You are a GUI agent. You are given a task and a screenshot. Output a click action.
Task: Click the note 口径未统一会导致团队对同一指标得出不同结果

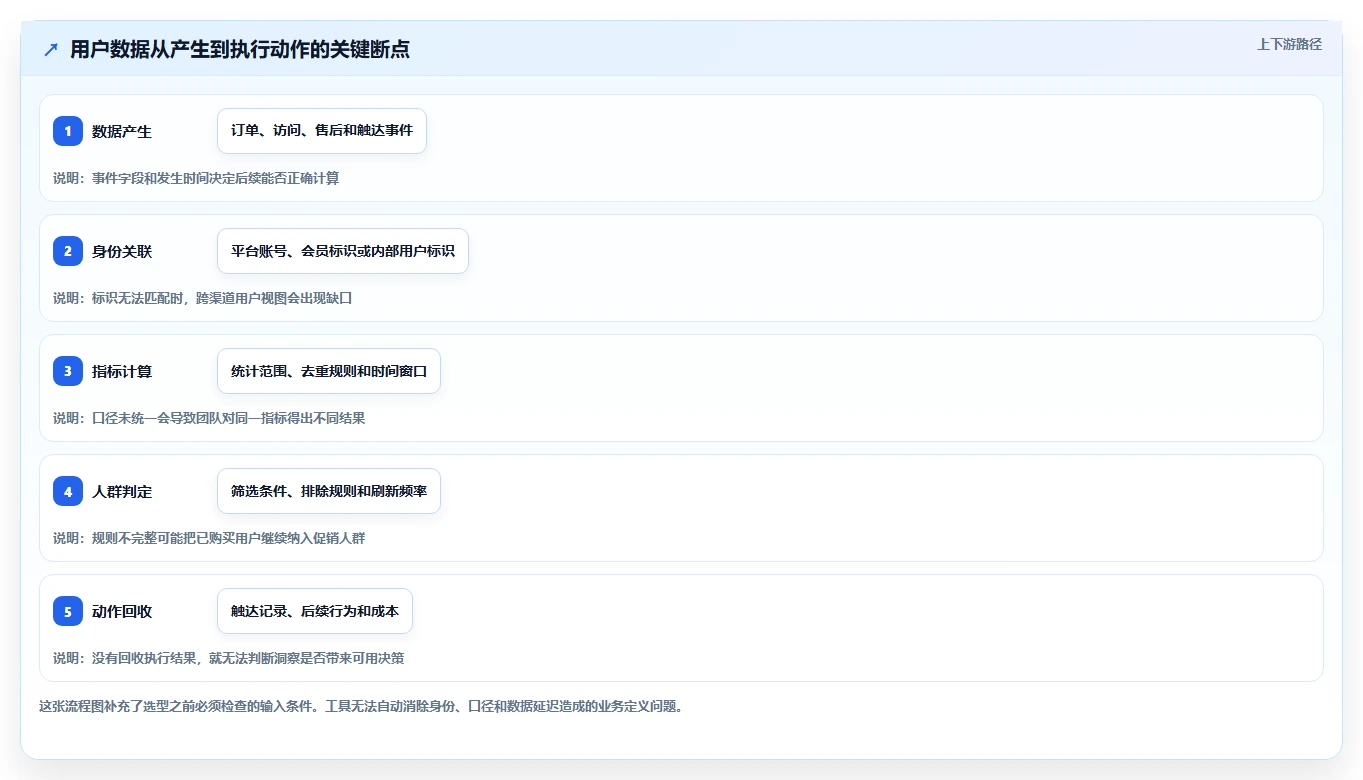[229, 418]
